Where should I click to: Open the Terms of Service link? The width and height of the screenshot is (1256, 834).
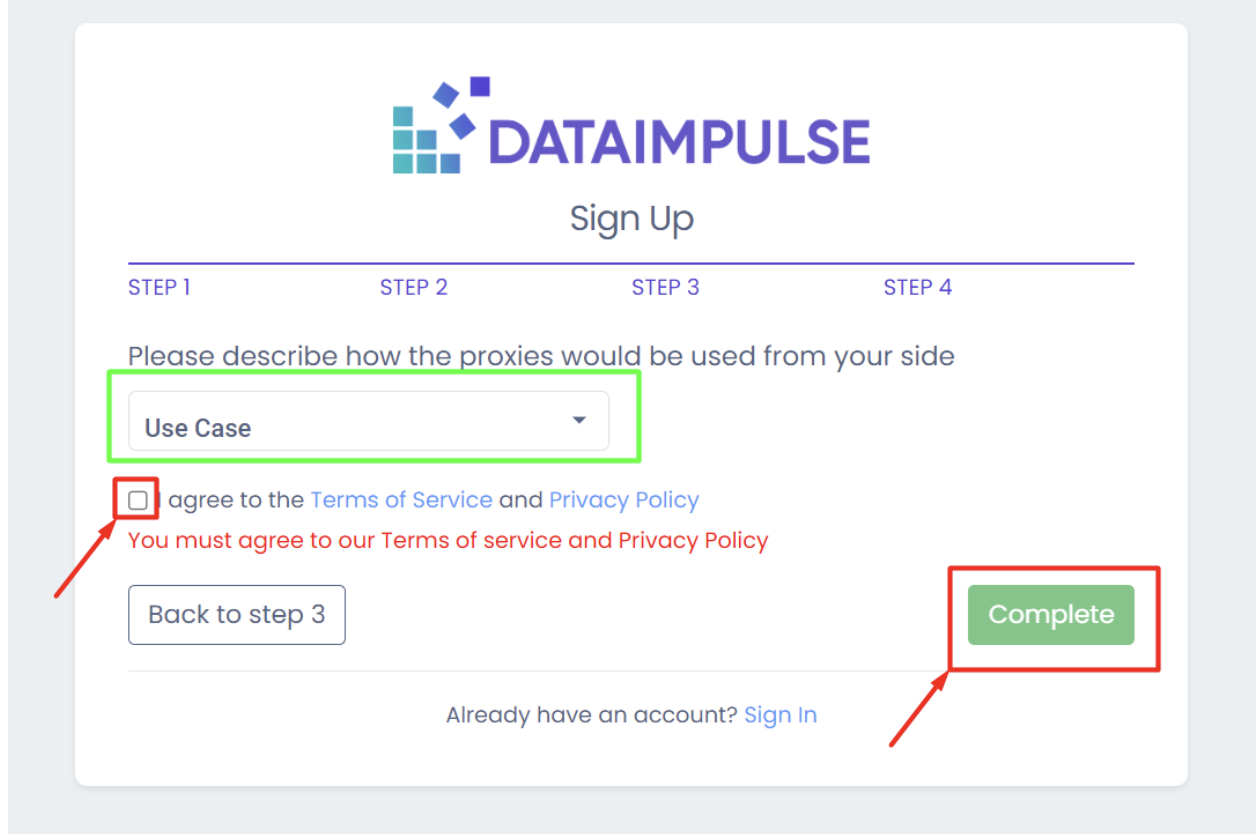[x=401, y=500]
